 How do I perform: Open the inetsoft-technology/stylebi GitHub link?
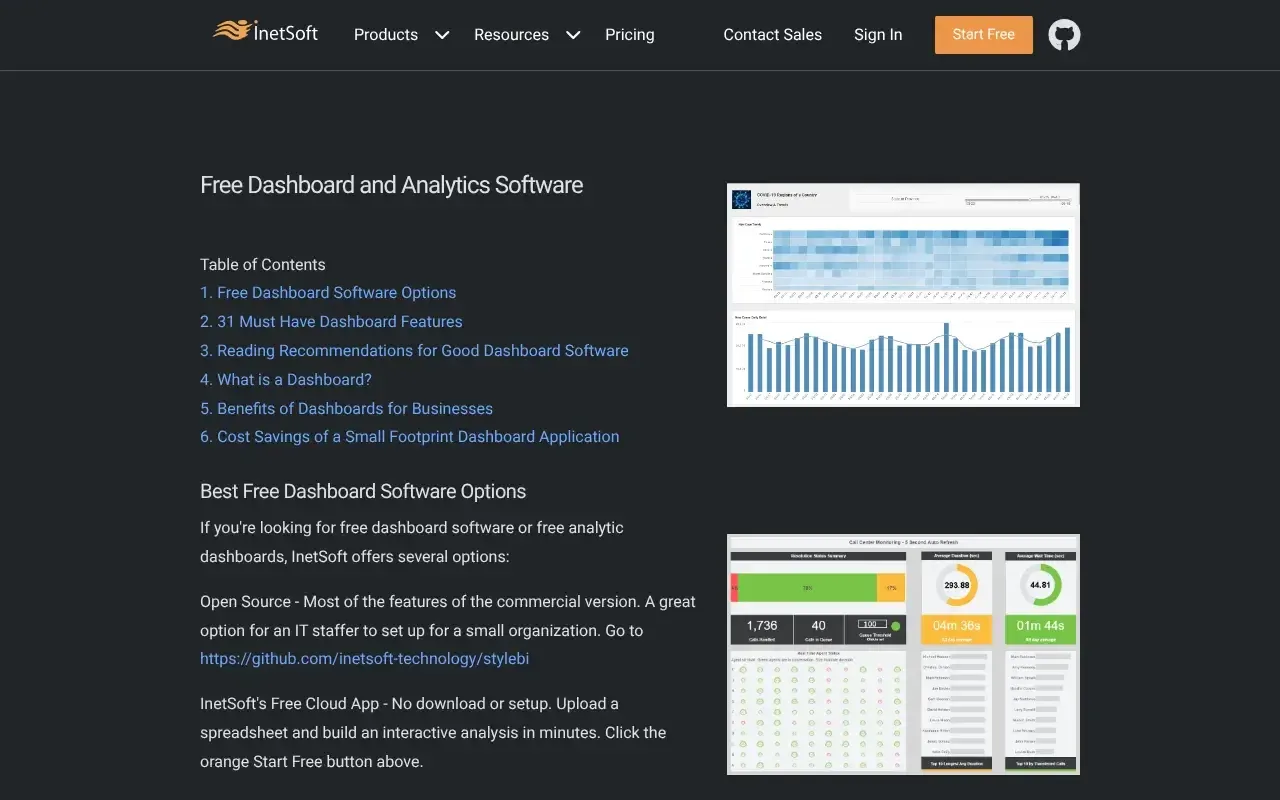pos(365,658)
